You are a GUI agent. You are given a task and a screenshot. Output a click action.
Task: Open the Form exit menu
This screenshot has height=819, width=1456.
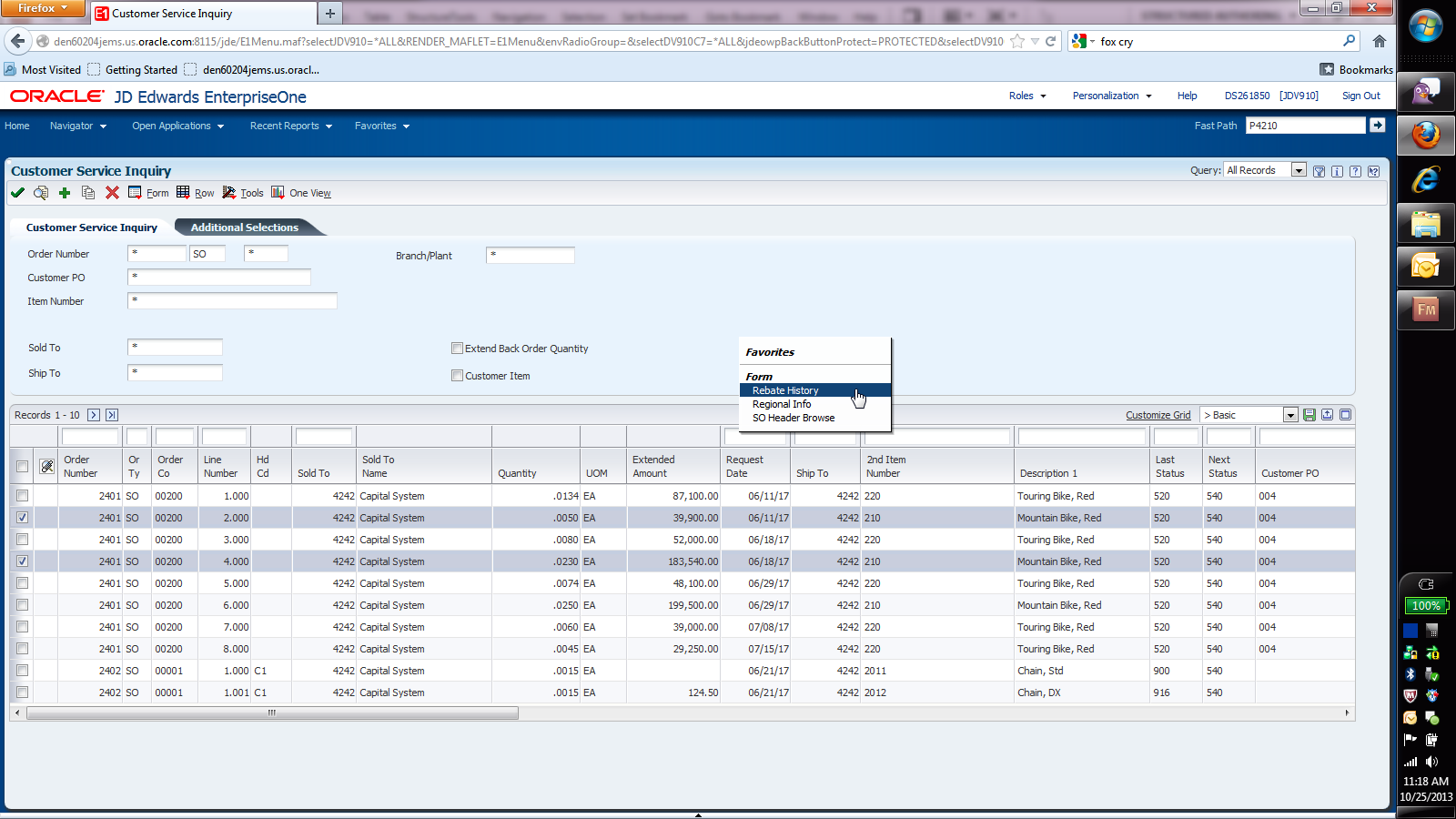coord(148,193)
